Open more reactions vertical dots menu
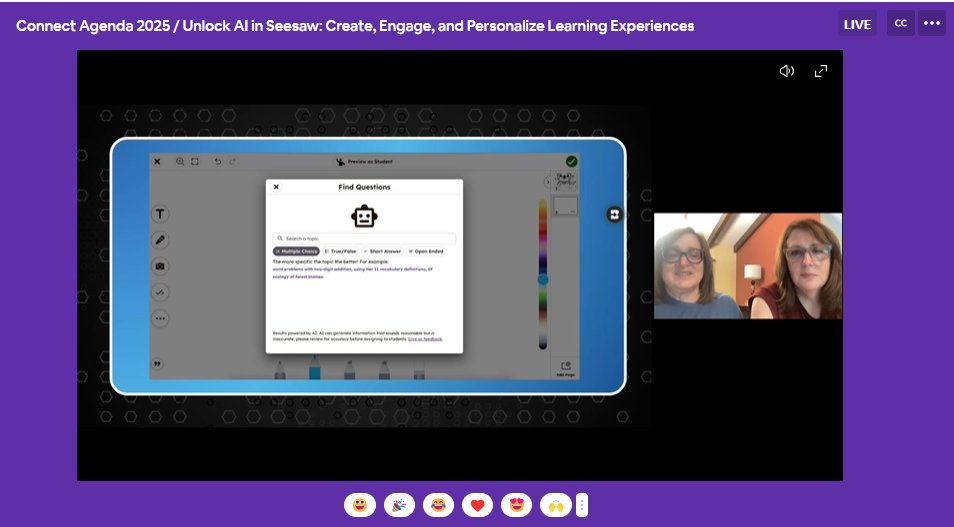Viewport: 954px width, 527px height. tap(582, 505)
